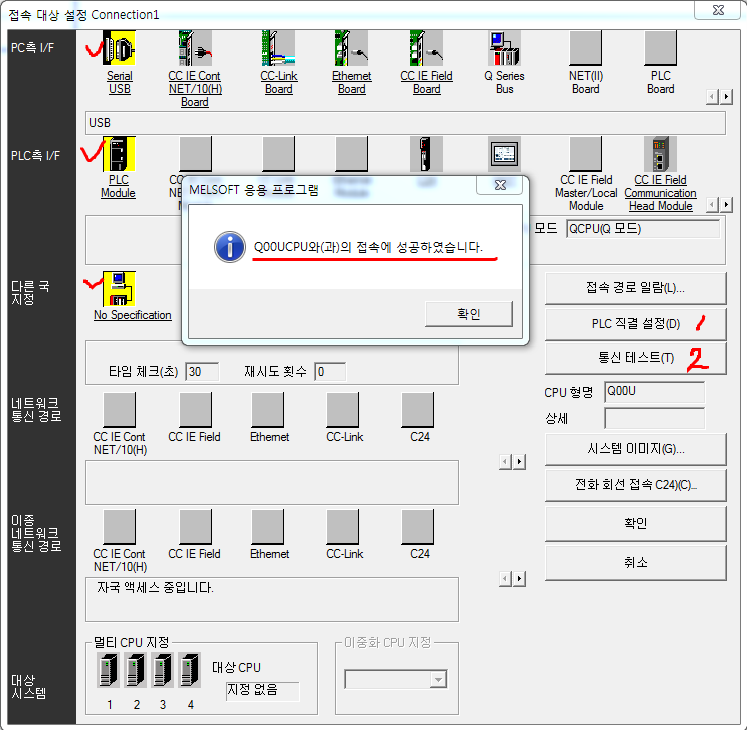
Task: Close the 접속 대상 설정 Connection1 window
Action: (x=718, y=10)
